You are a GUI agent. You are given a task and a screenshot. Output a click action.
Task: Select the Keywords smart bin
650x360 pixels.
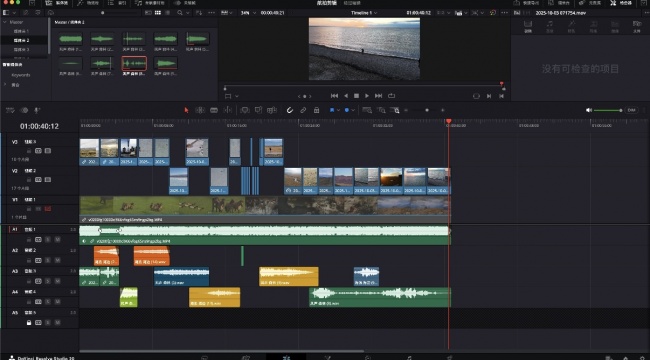(x=21, y=75)
